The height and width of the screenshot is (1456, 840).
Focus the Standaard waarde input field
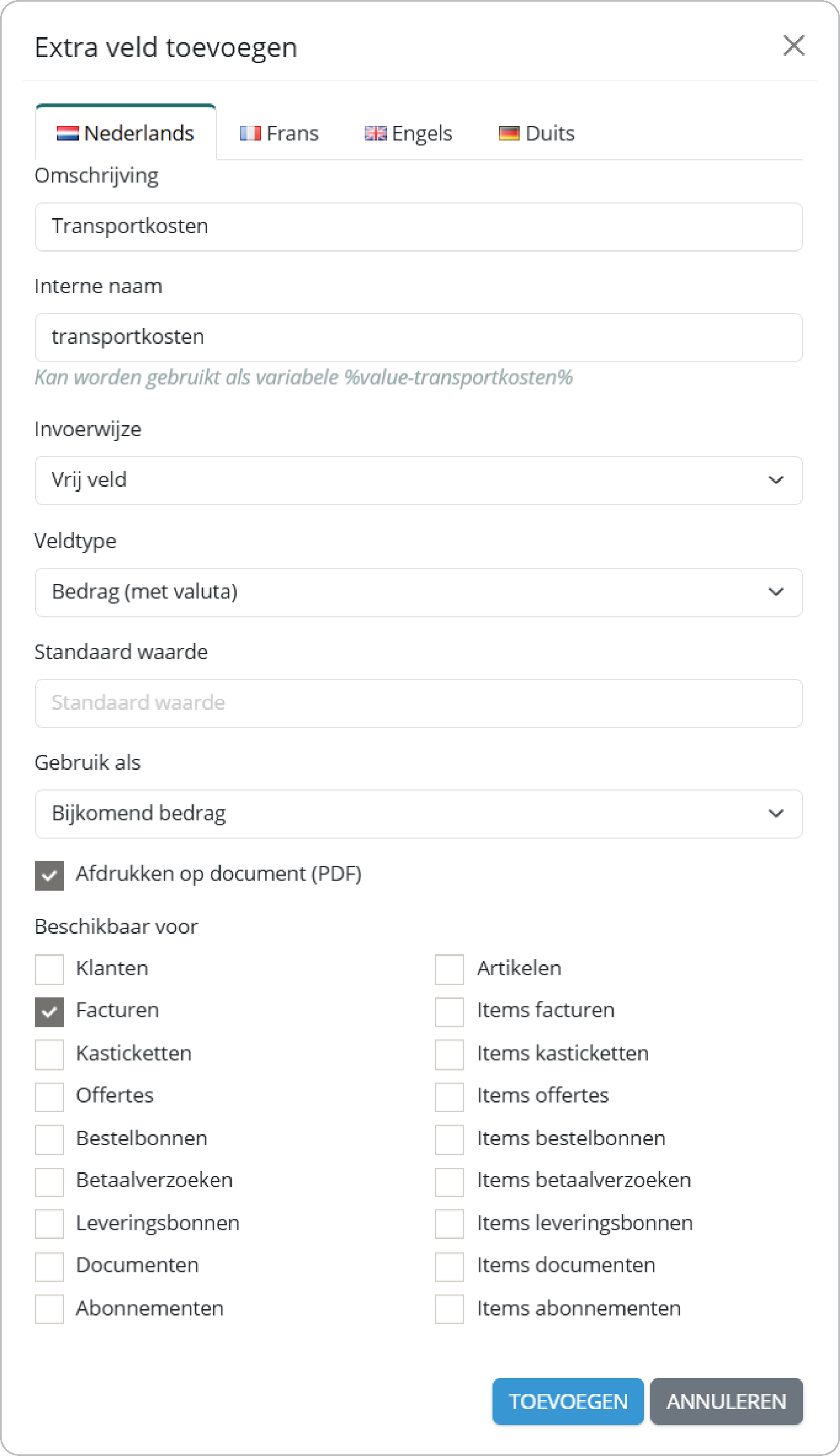click(418, 703)
